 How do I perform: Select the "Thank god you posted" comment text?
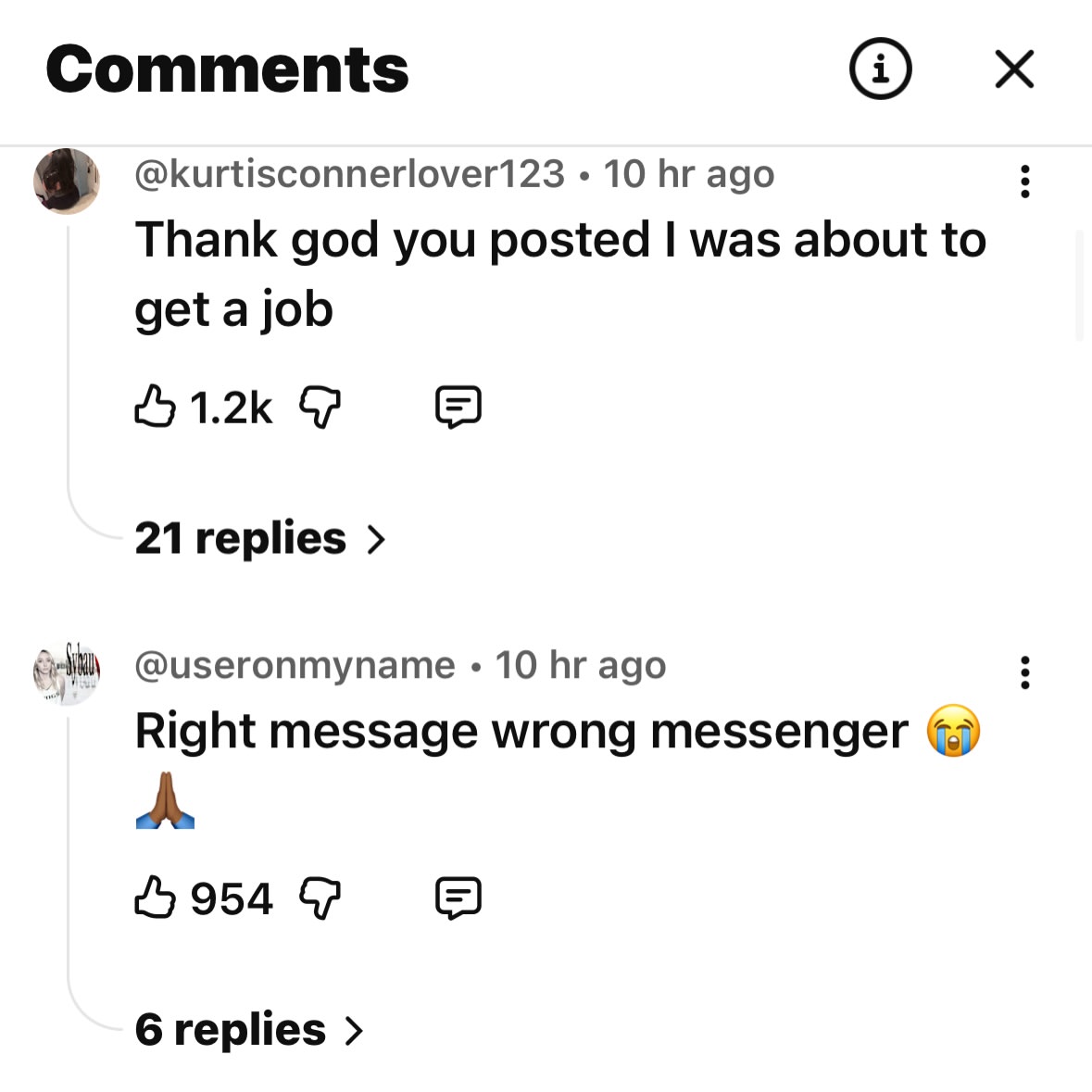(x=559, y=274)
